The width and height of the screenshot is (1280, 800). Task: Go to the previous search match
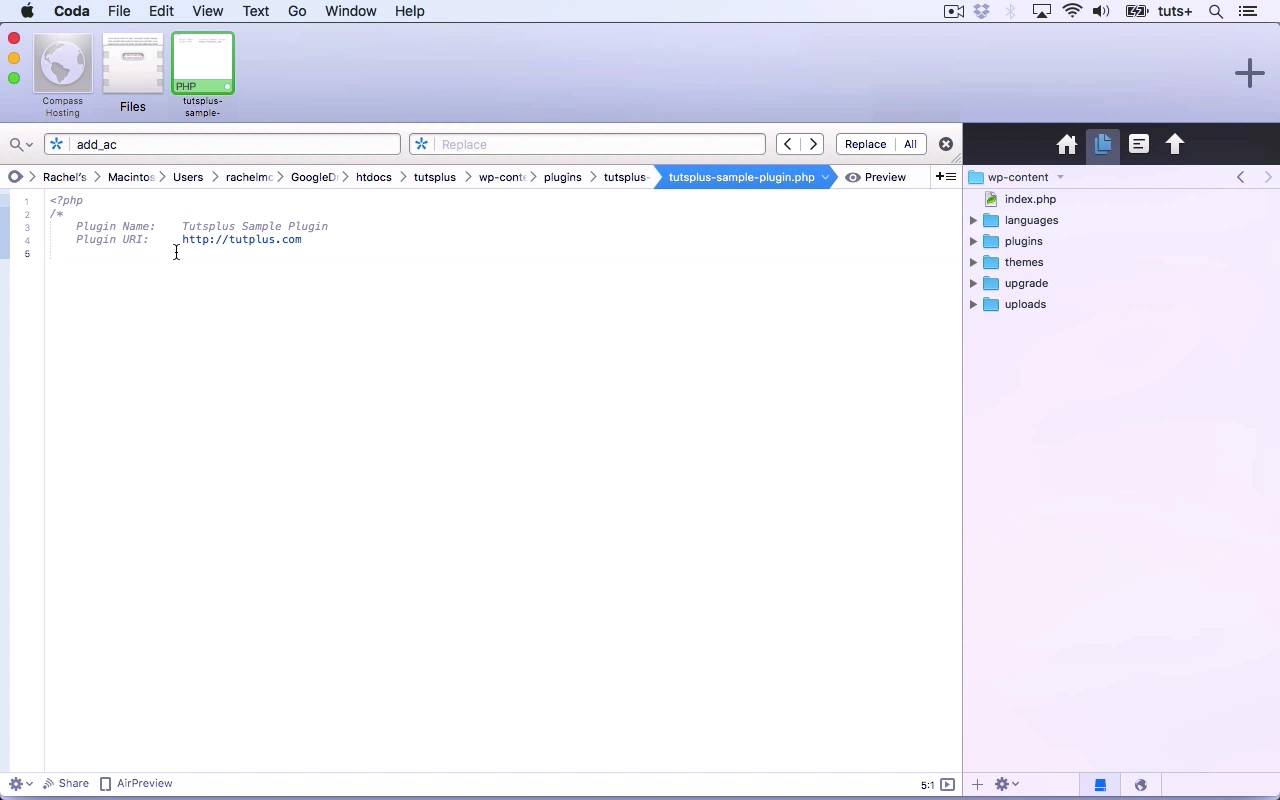coord(788,144)
